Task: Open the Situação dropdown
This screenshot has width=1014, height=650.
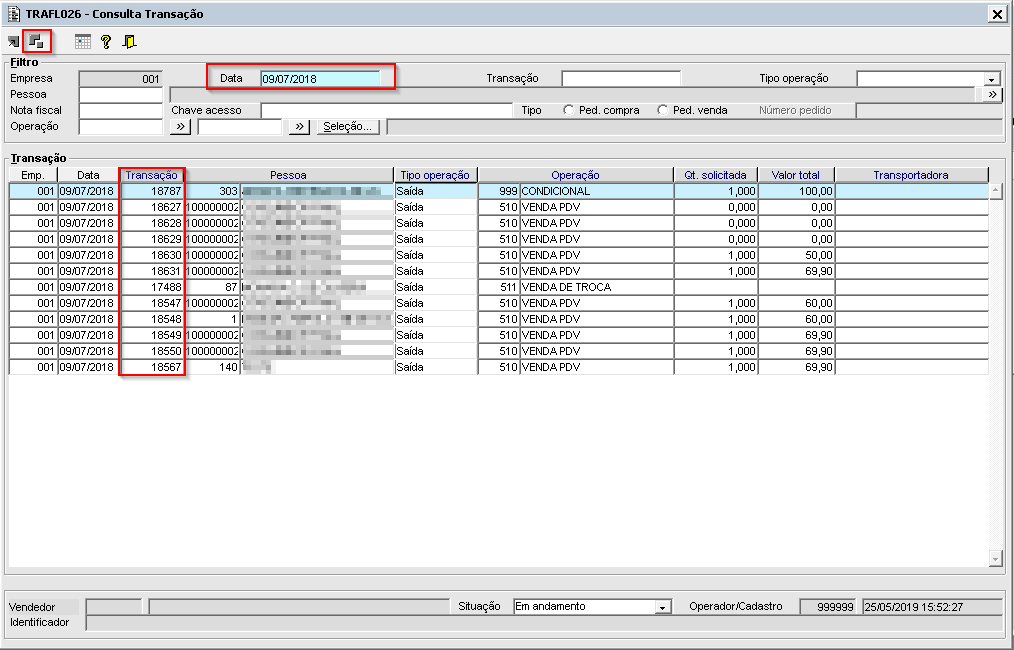Action: pos(662,607)
